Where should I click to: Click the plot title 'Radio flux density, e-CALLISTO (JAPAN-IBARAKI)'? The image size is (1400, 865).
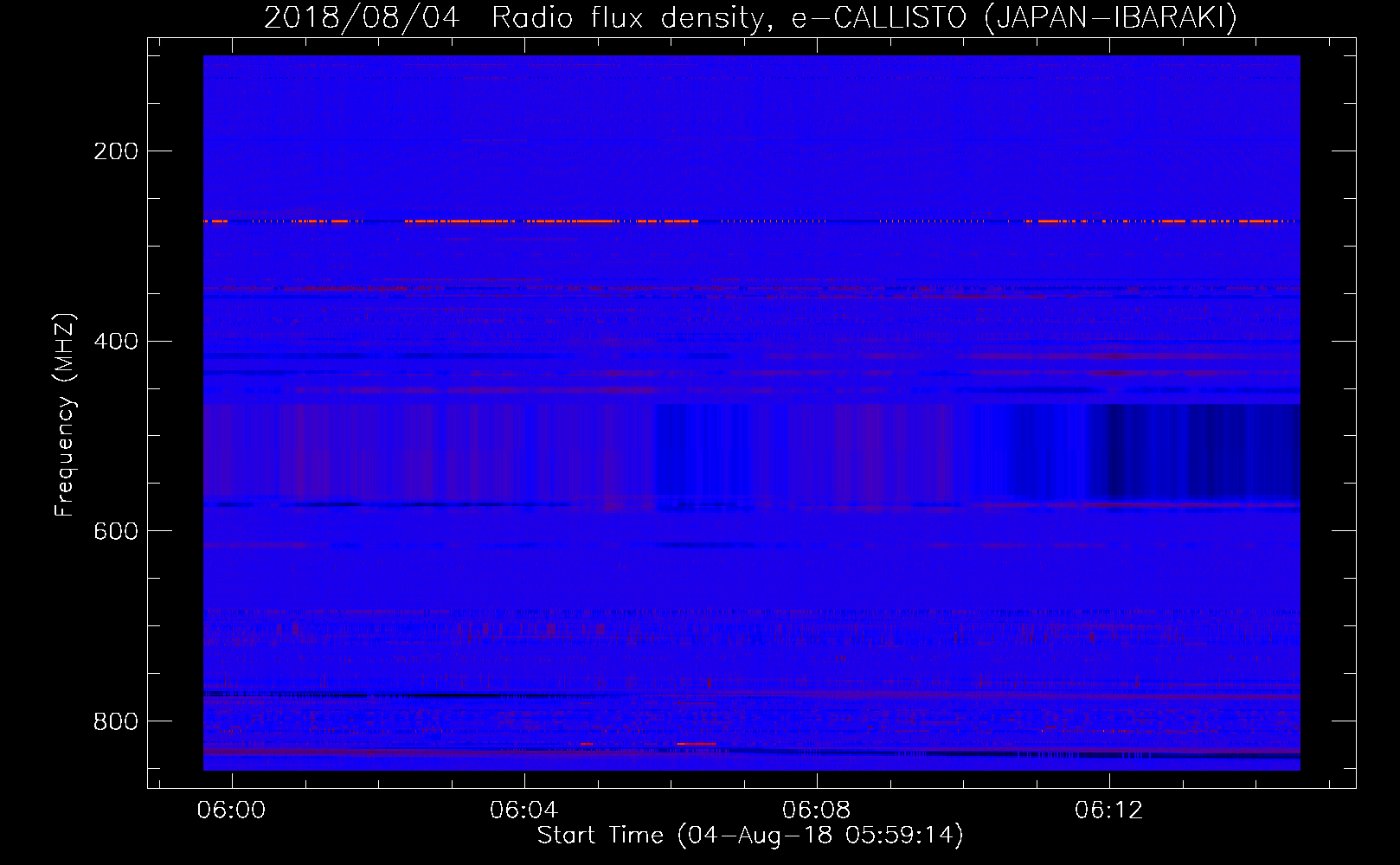point(864,17)
